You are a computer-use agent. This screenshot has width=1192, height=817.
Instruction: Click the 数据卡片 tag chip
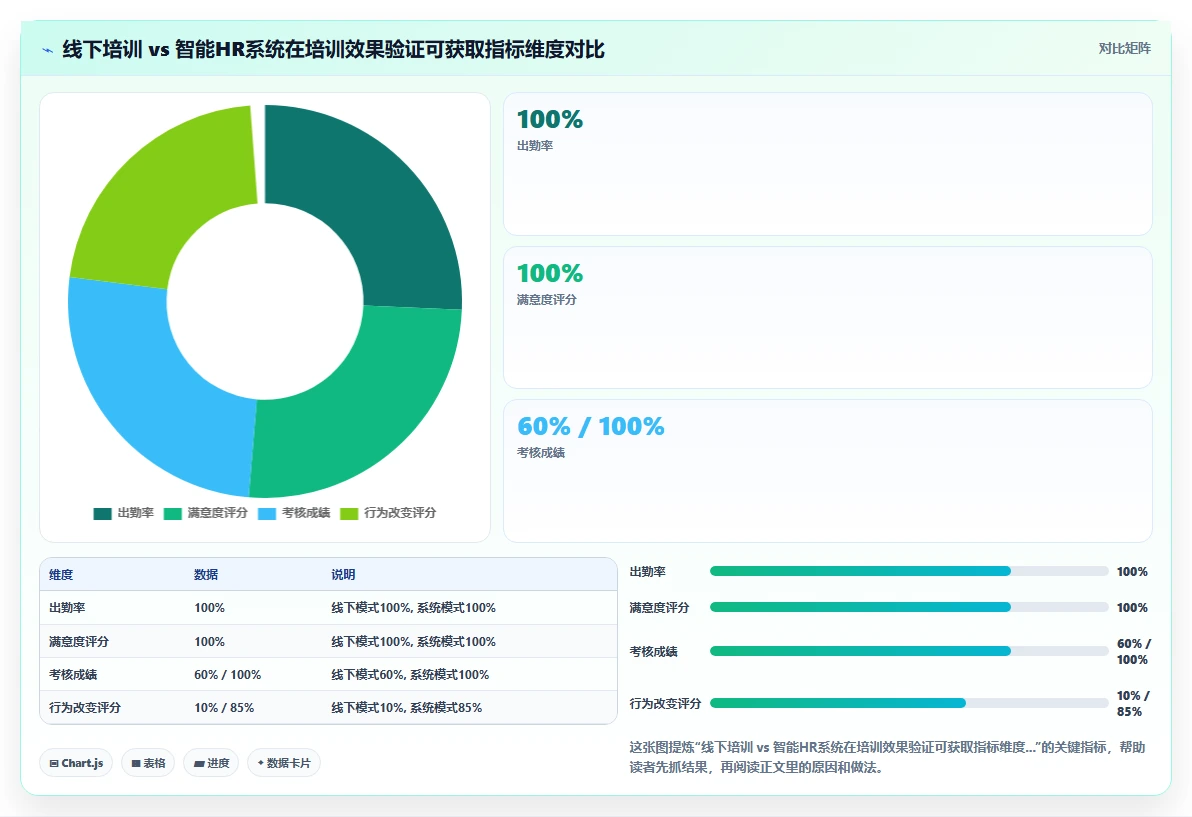tap(284, 763)
